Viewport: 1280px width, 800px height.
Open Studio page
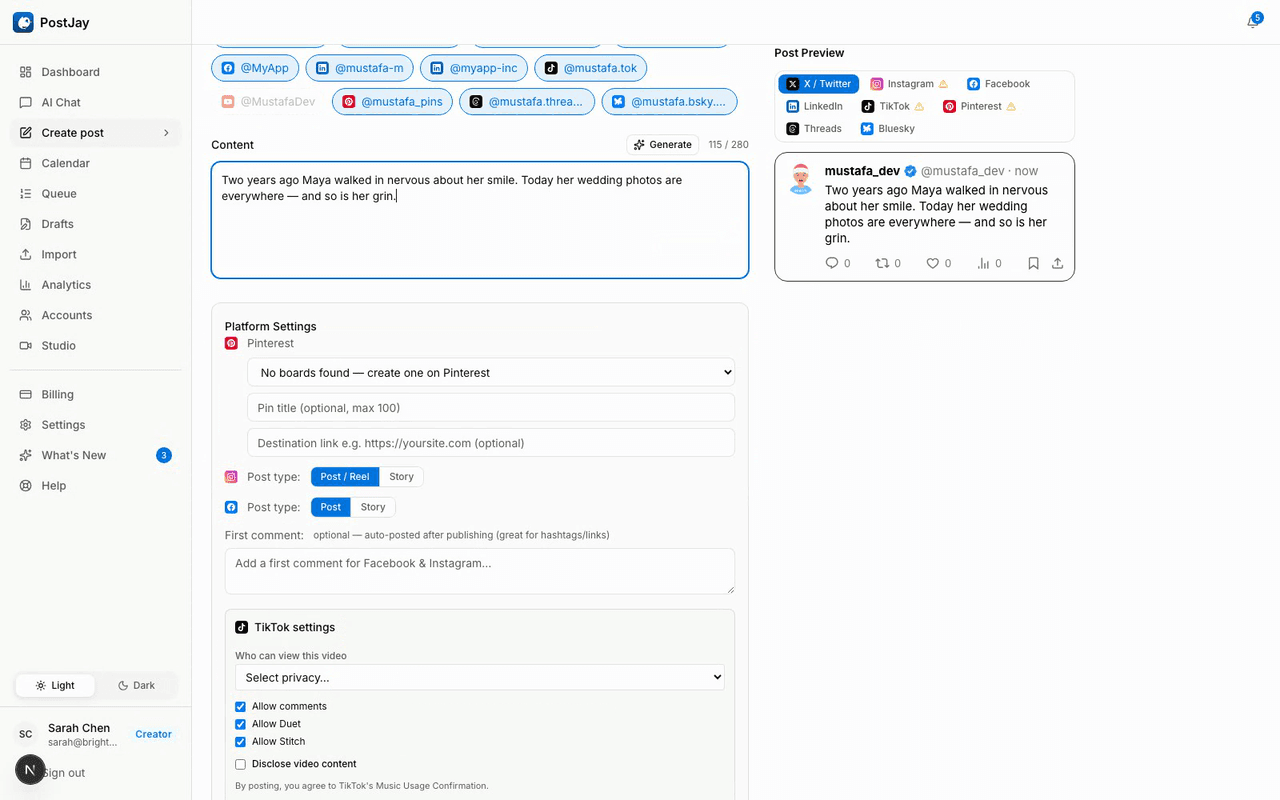(x=96, y=345)
